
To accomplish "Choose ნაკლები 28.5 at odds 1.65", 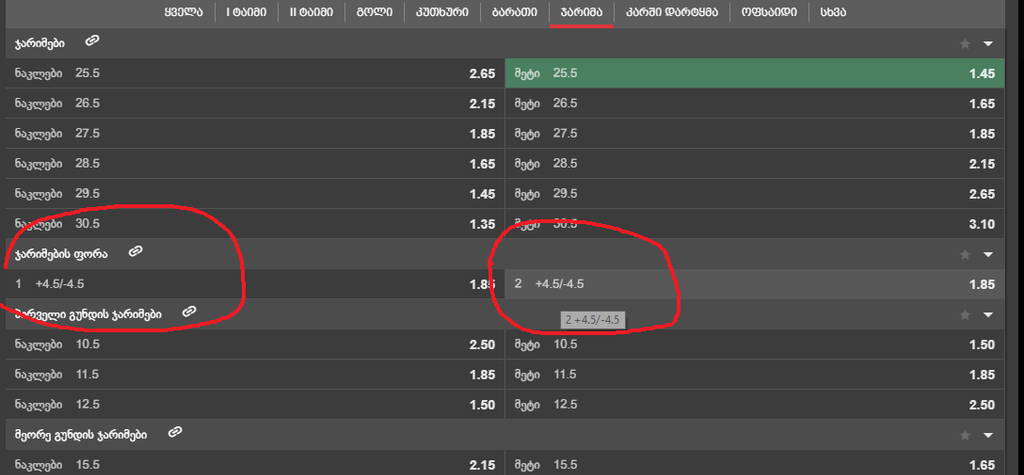I will [x=255, y=163].
